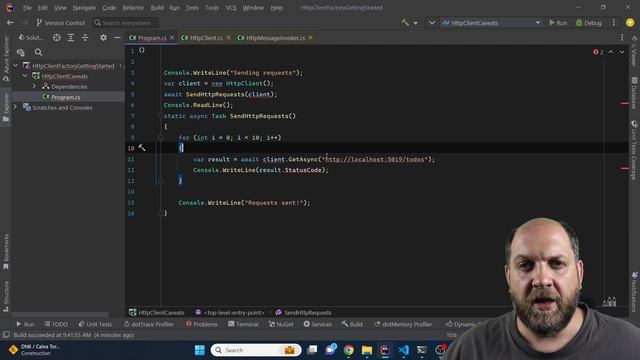Image resolution: width=640 pixels, height=360 pixels.
Task: Expand Scratches and Consoles node
Action: 16,107
